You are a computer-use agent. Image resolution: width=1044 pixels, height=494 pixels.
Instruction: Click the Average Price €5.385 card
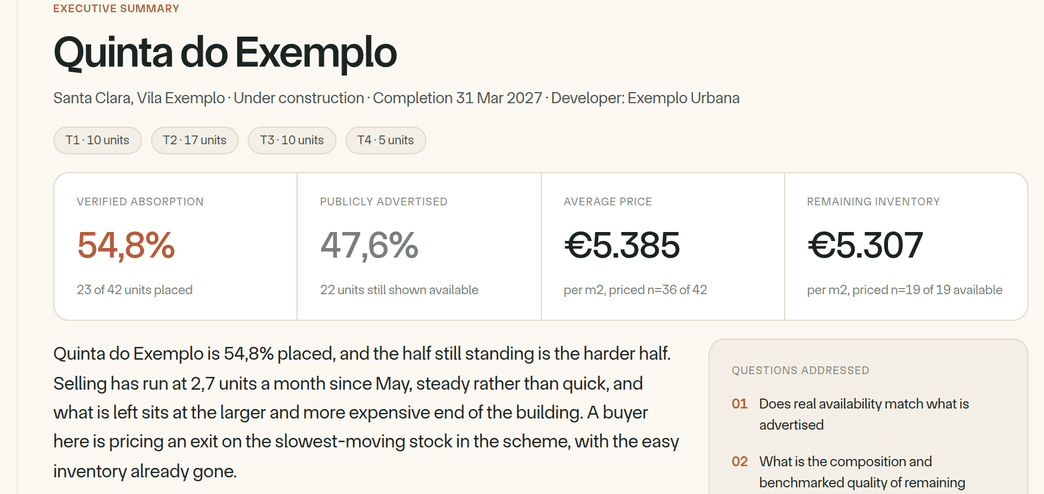(x=663, y=246)
